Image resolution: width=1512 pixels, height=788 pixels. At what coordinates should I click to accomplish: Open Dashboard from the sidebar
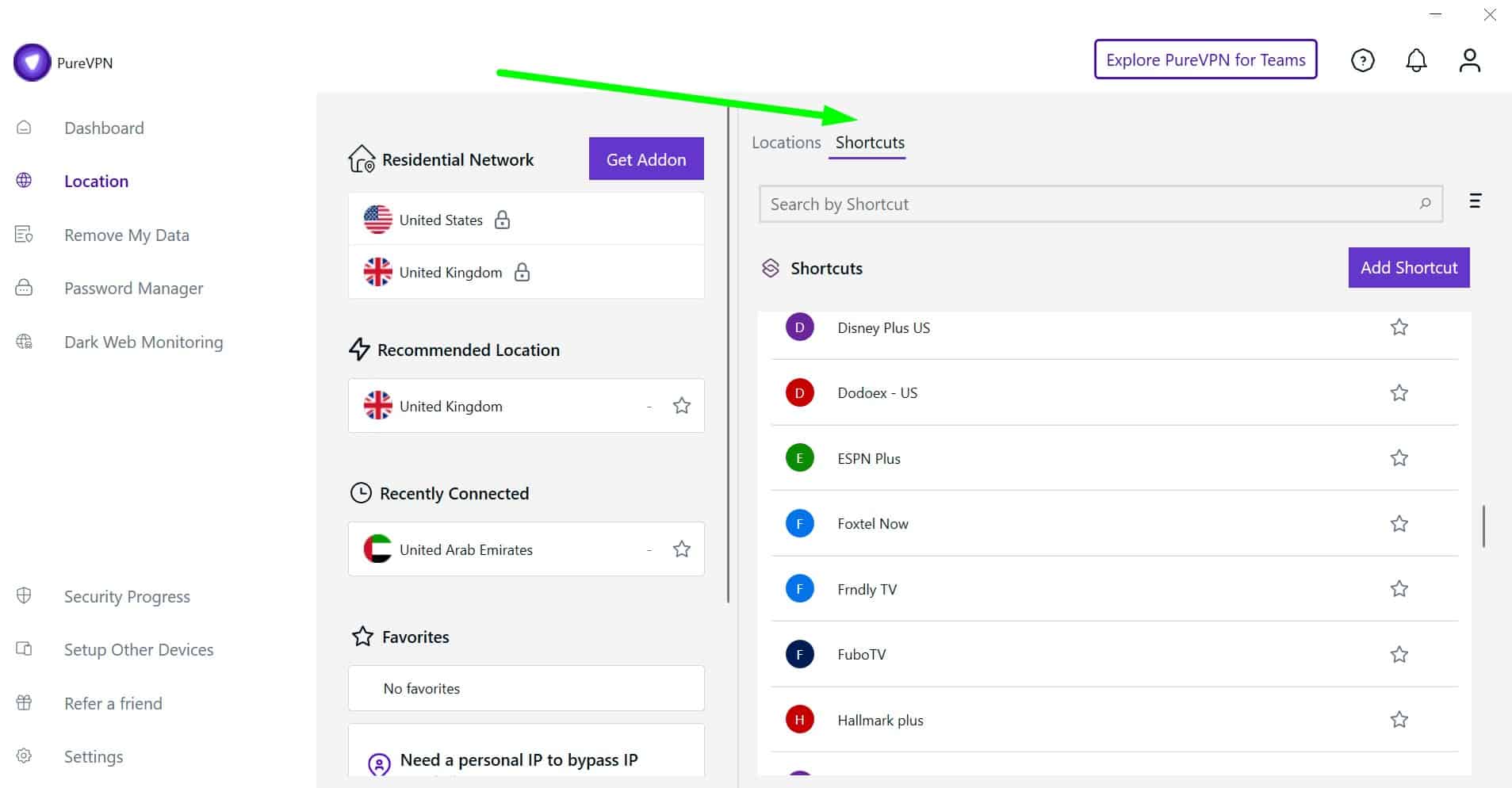point(104,128)
